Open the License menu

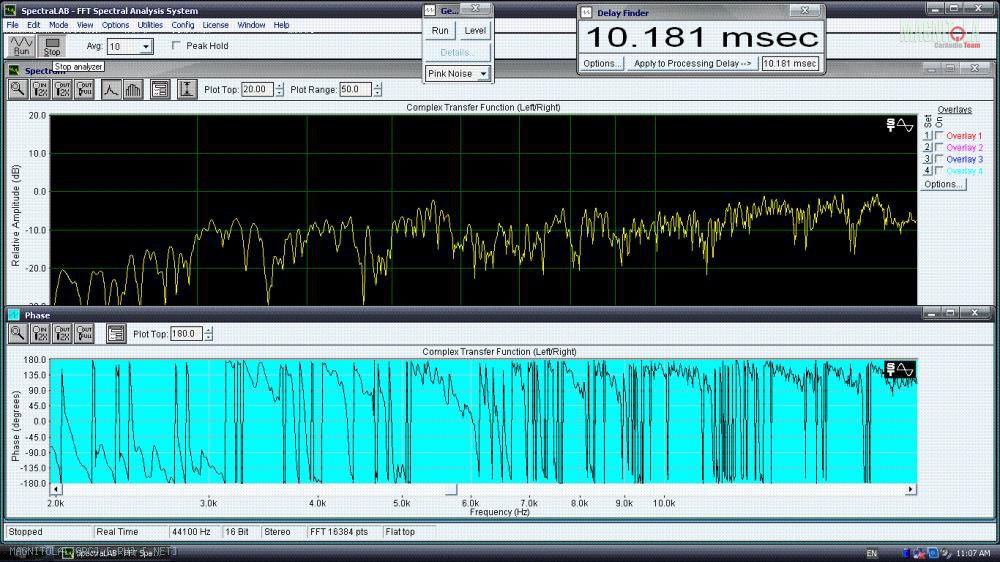click(x=216, y=25)
